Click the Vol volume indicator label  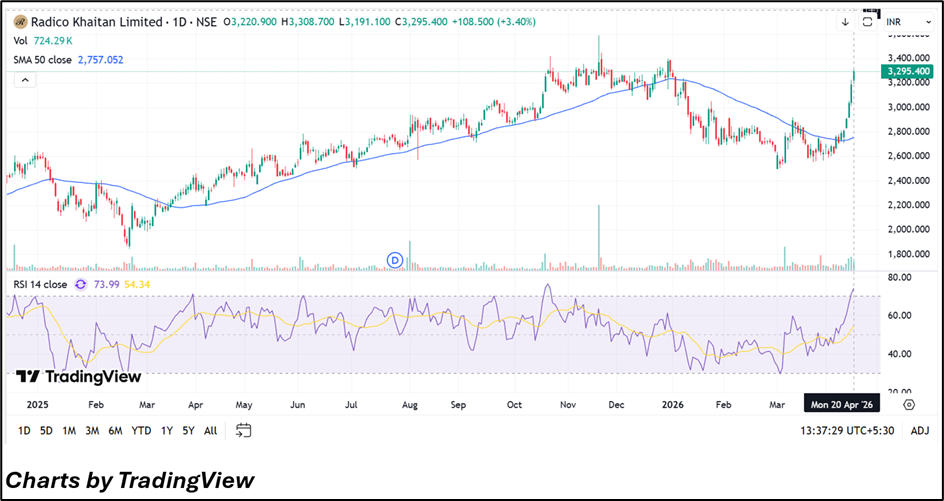click(x=20, y=41)
